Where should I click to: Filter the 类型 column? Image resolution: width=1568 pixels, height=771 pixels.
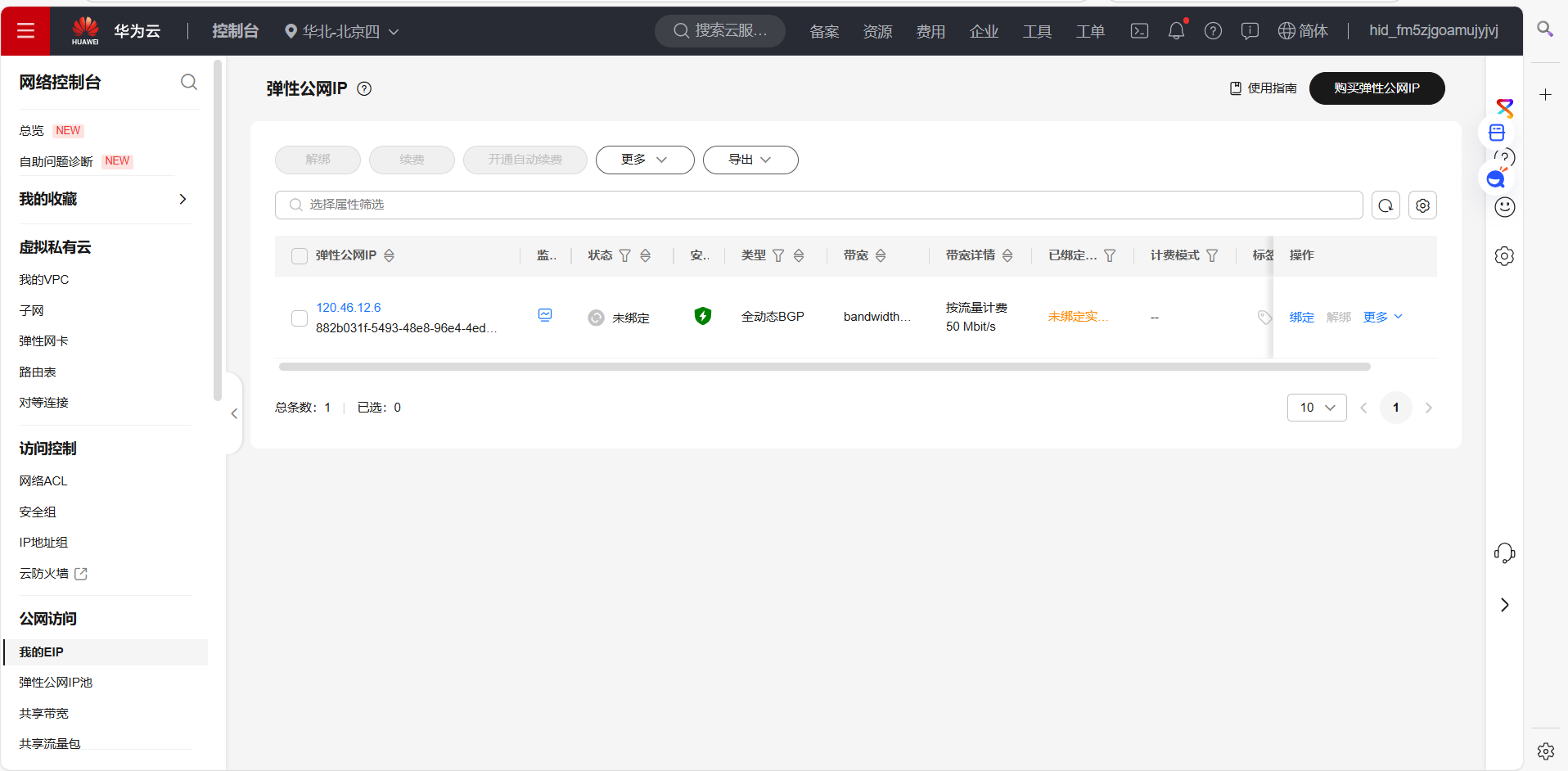(x=778, y=256)
